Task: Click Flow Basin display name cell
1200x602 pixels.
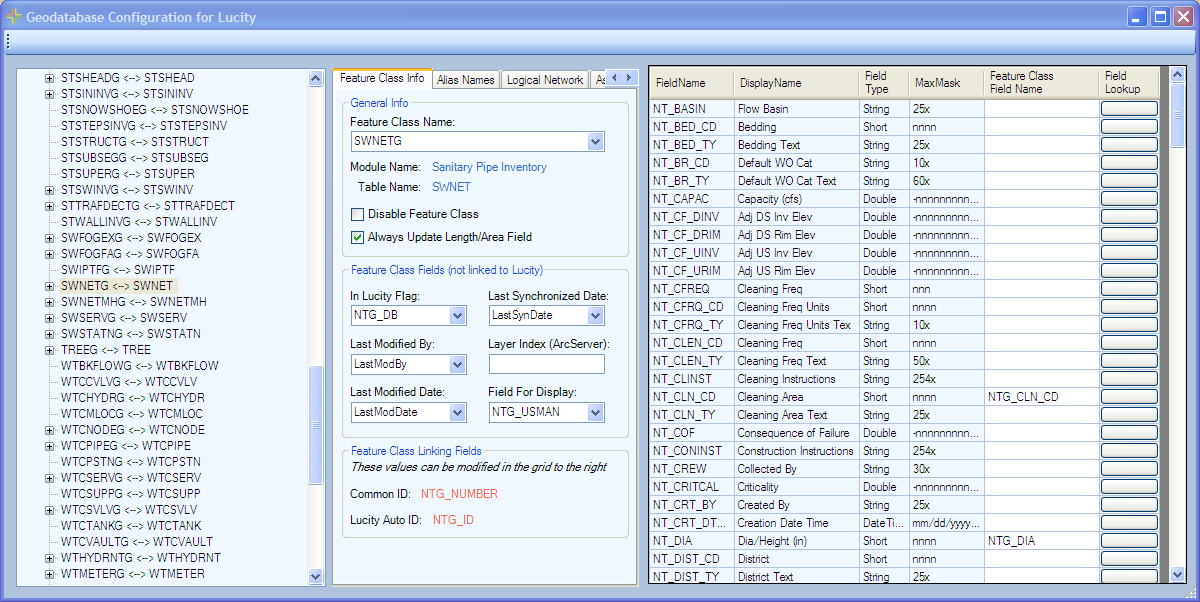Action: coord(795,108)
